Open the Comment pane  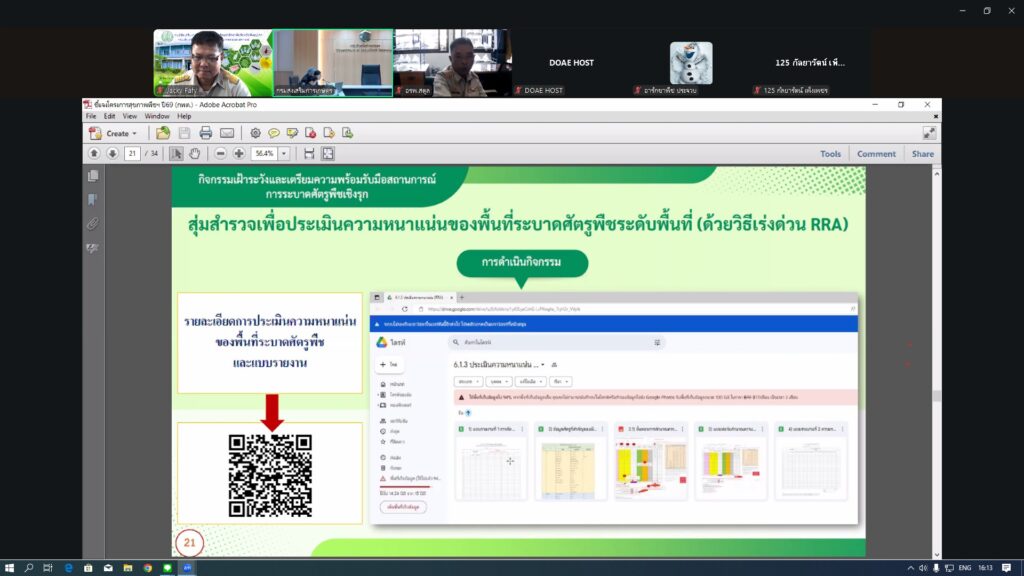(x=876, y=154)
